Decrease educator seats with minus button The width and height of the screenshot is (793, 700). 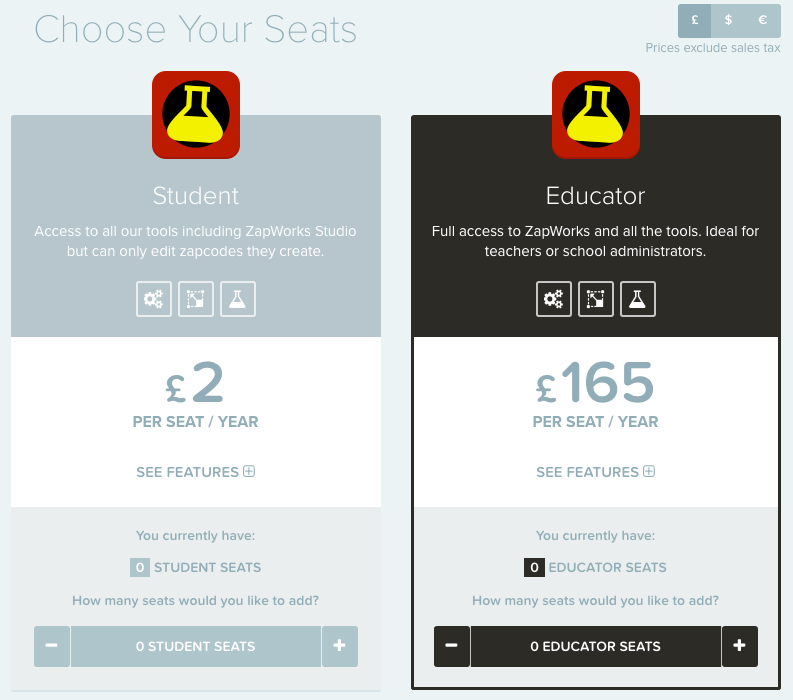452,646
